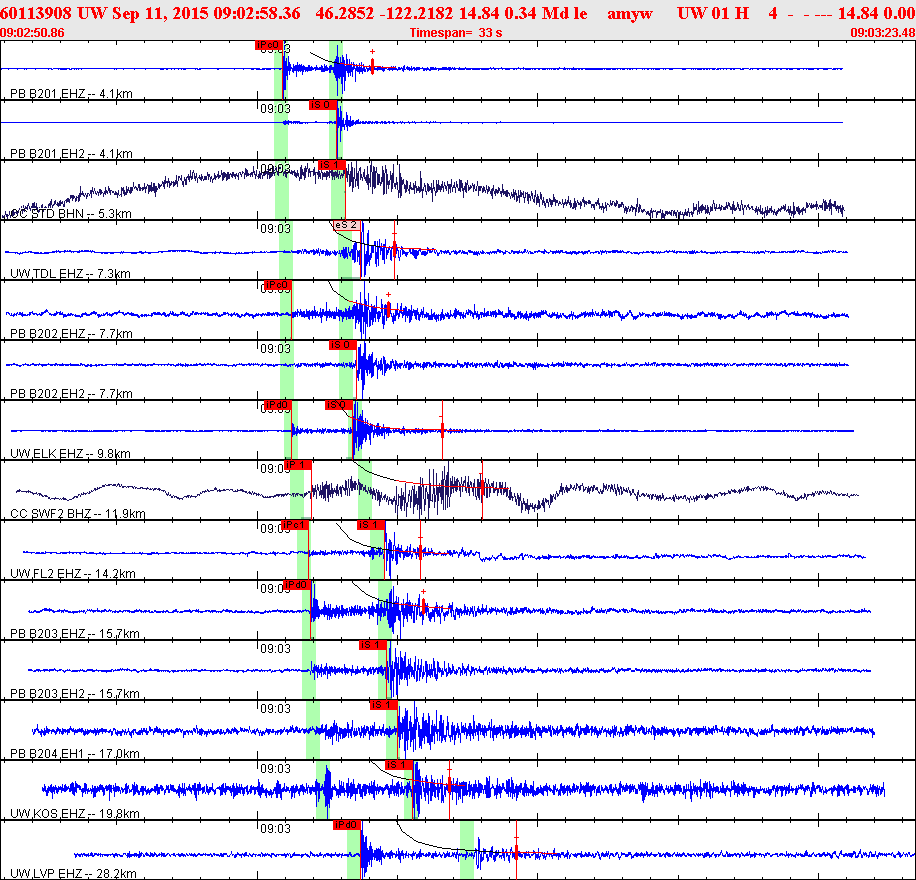This screenshot has height=880, width=916.
Task: Select the iPc1 pick on UW FL2 EHZ
Action: (295, 525)
